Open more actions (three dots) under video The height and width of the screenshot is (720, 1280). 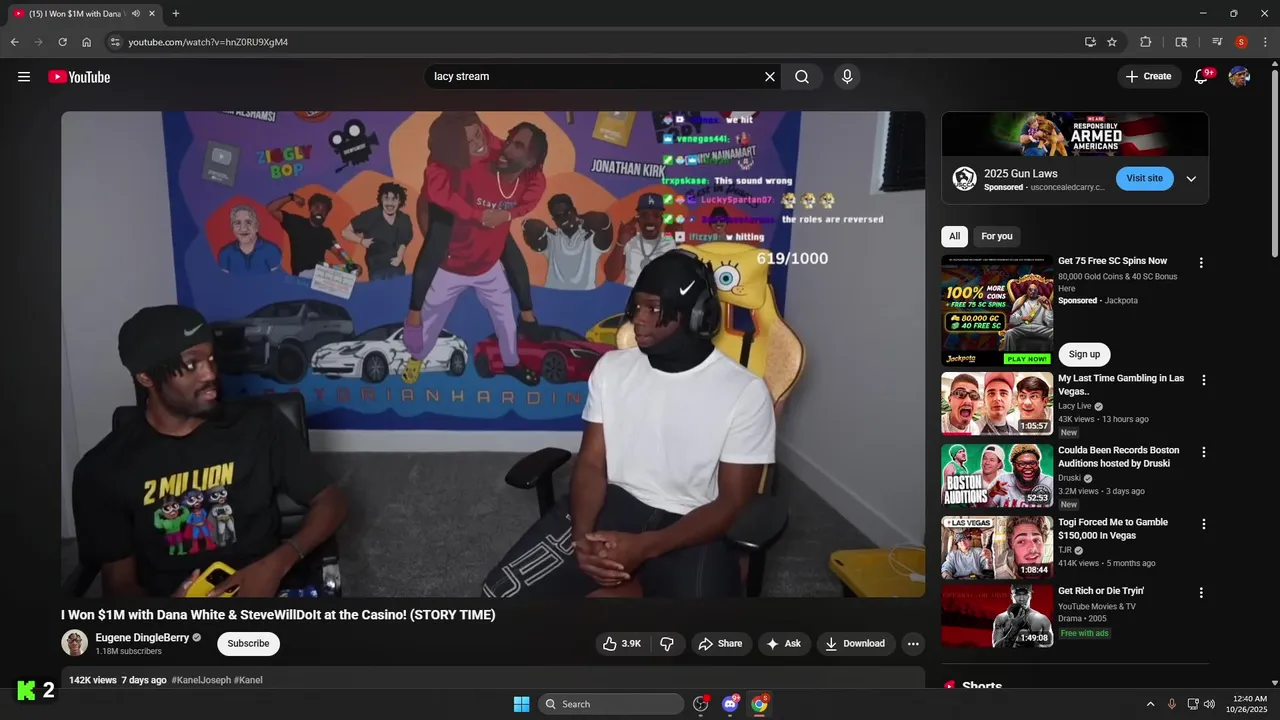[x=913, y=644]
